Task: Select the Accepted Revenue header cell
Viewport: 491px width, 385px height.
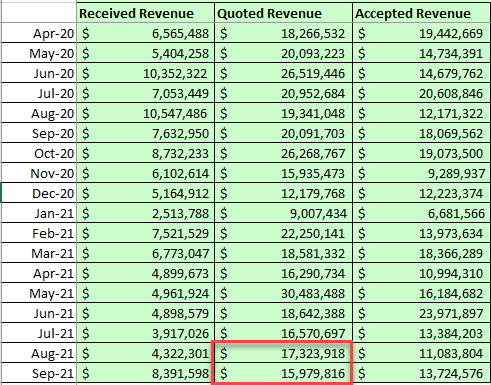Action: (422, 13)
